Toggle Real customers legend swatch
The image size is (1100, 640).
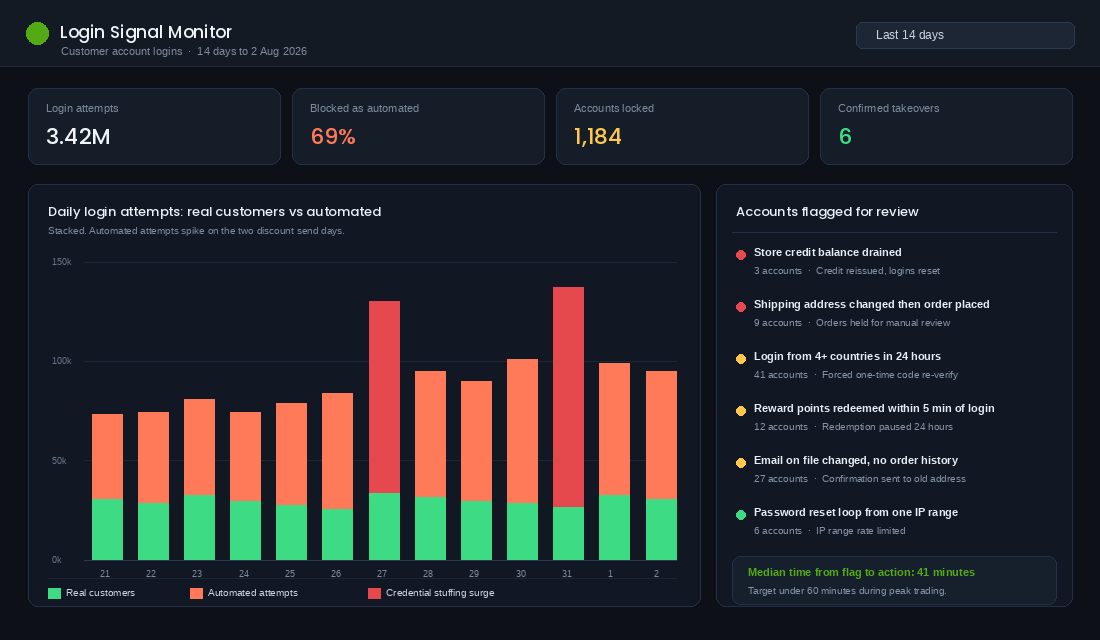(54, 593)
